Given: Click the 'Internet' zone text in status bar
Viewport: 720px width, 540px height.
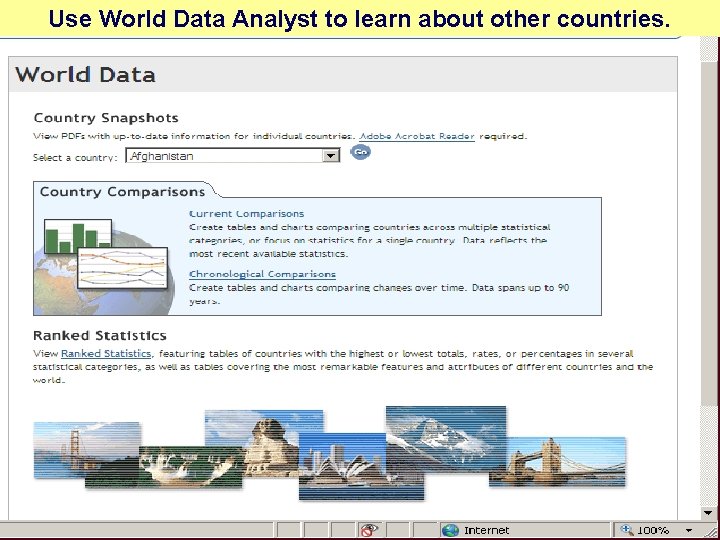Looking at the screenshot, I should (x=486, y=531).
